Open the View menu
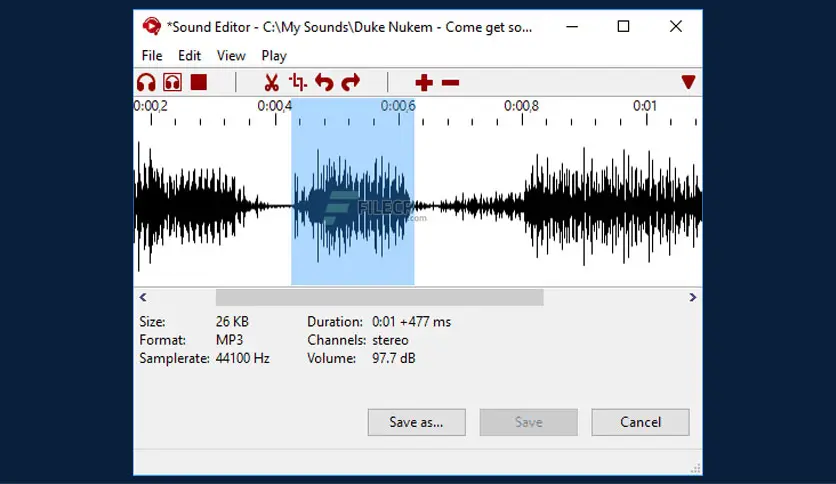 (x=231, y=56)
